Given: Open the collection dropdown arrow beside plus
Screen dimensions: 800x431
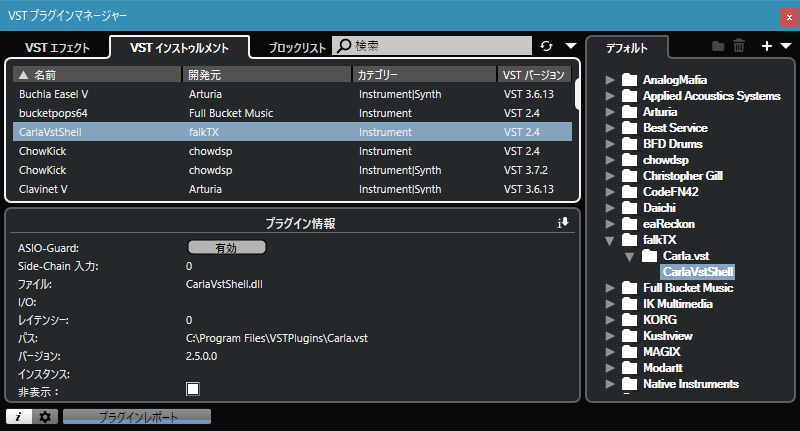Looking at the screenshot, I should pos(786,46).
